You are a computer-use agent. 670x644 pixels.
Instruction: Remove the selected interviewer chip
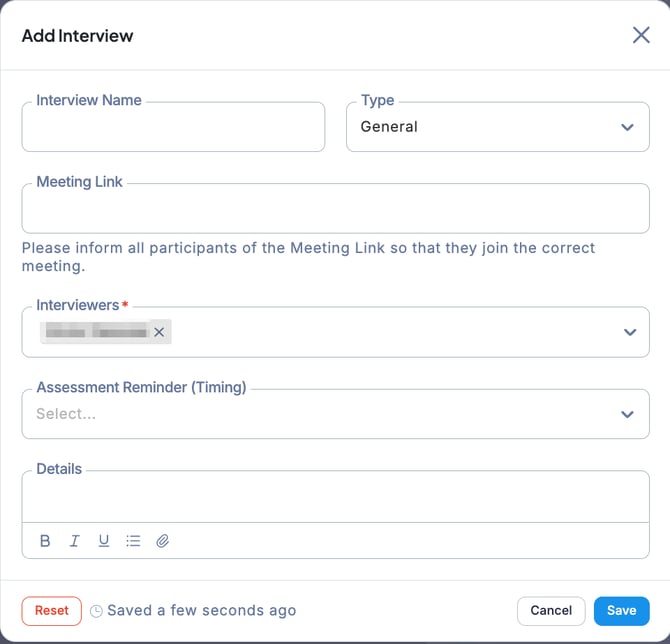point(159,332)
